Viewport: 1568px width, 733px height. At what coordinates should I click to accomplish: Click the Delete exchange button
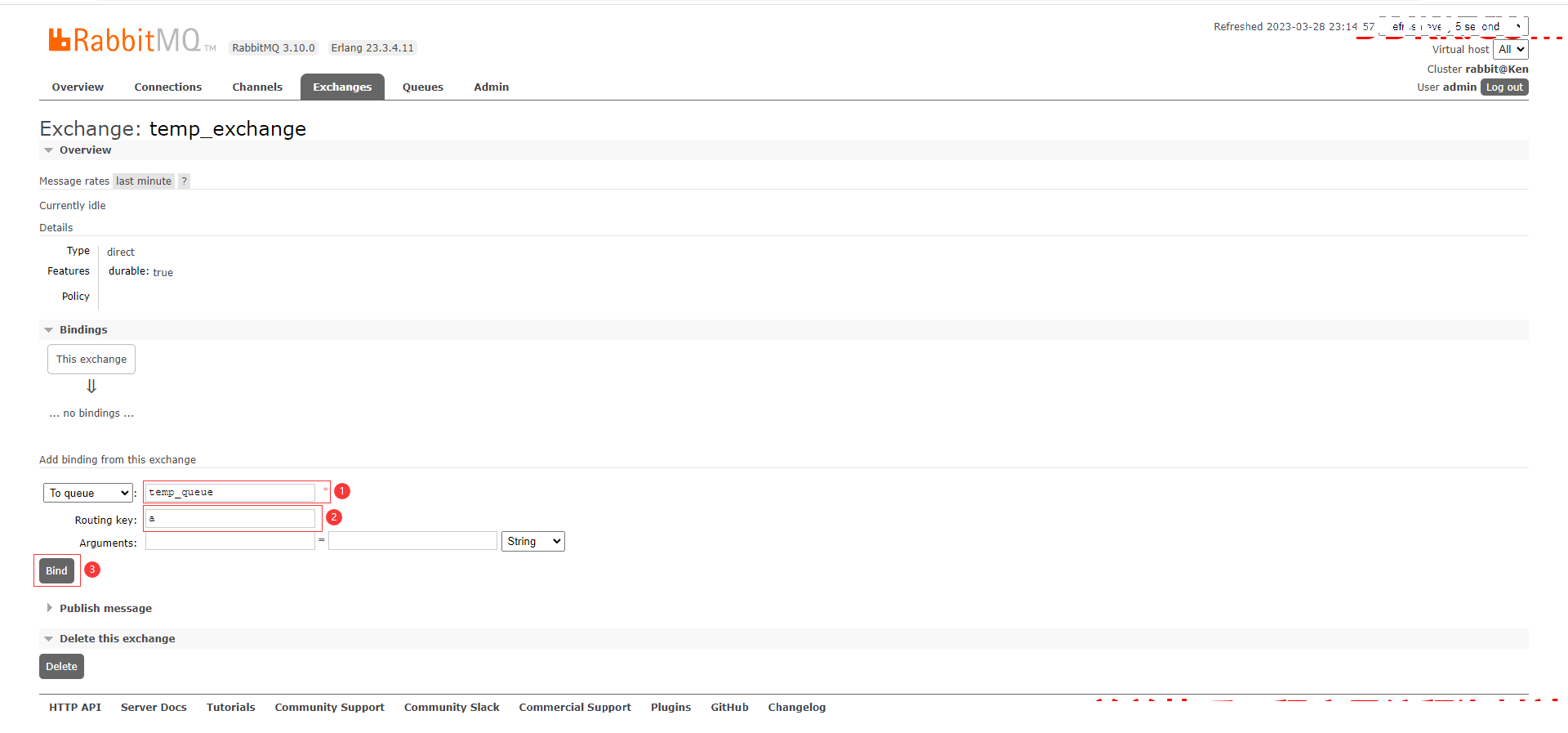(x=61, y=666)
